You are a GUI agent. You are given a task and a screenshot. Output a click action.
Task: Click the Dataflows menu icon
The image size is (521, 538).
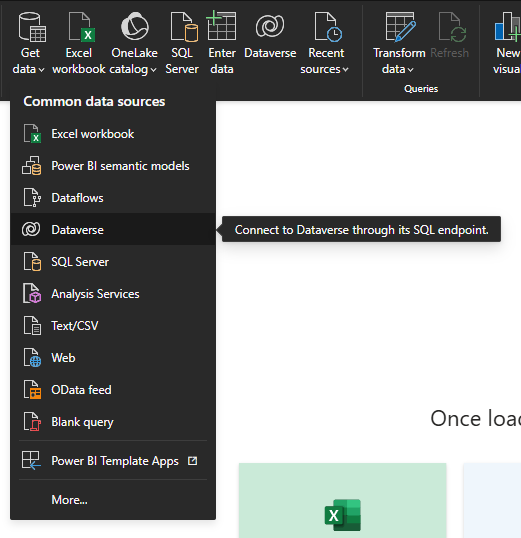pyautogui.click(x=32, y=198)
